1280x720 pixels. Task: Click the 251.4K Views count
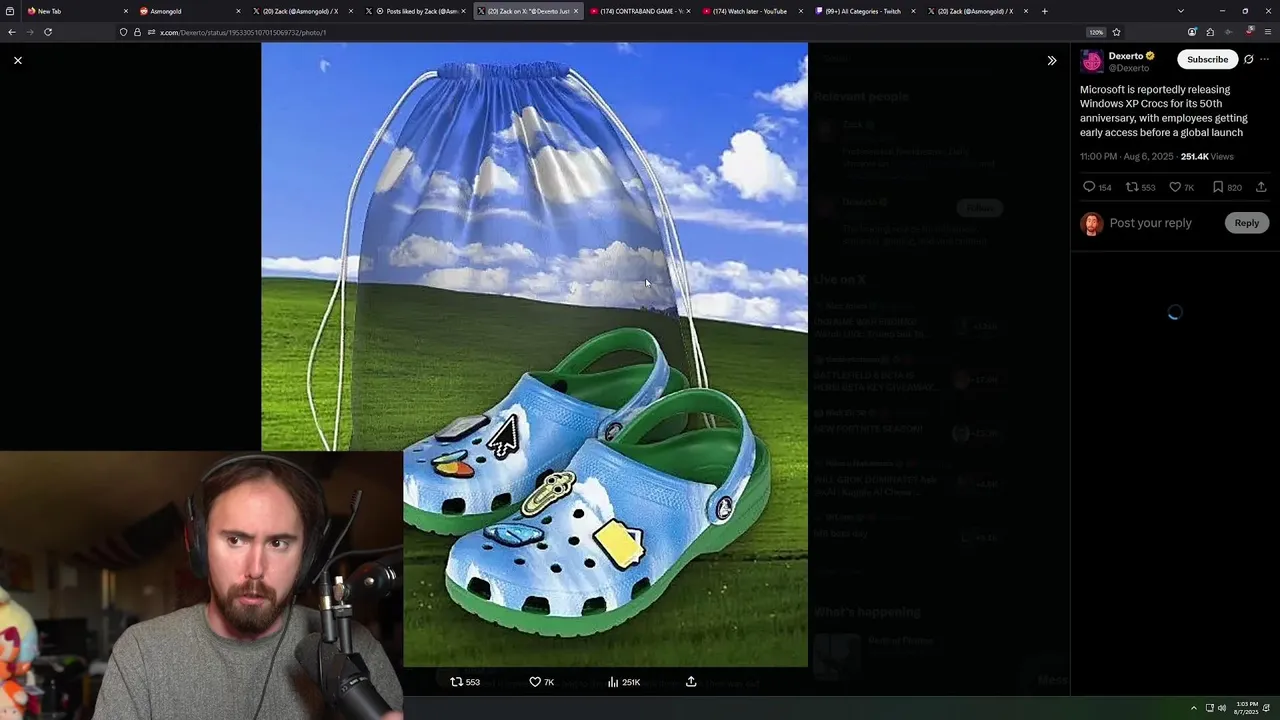click(x=1207, y=157)
